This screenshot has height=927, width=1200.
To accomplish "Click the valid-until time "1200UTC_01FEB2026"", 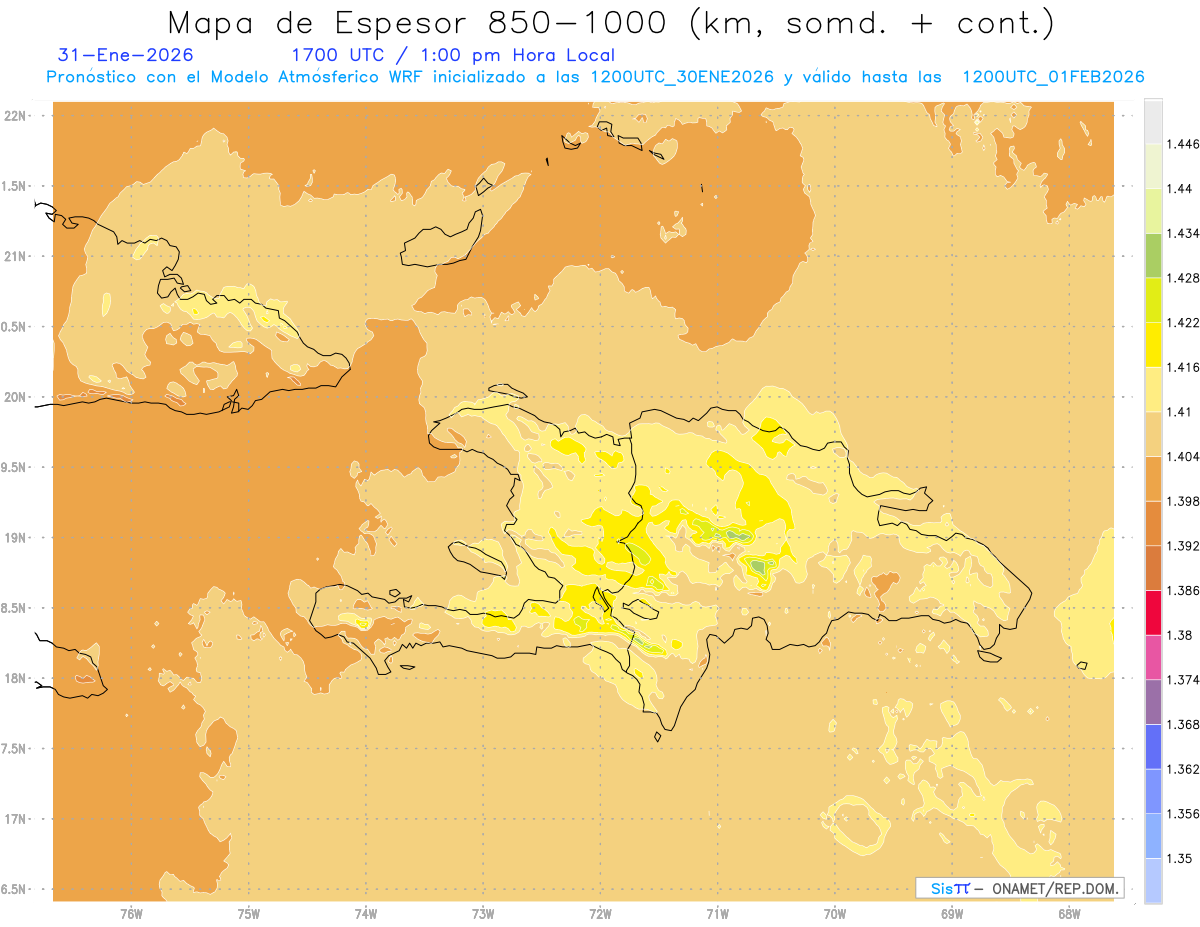I will click(x=1052, y=77).
